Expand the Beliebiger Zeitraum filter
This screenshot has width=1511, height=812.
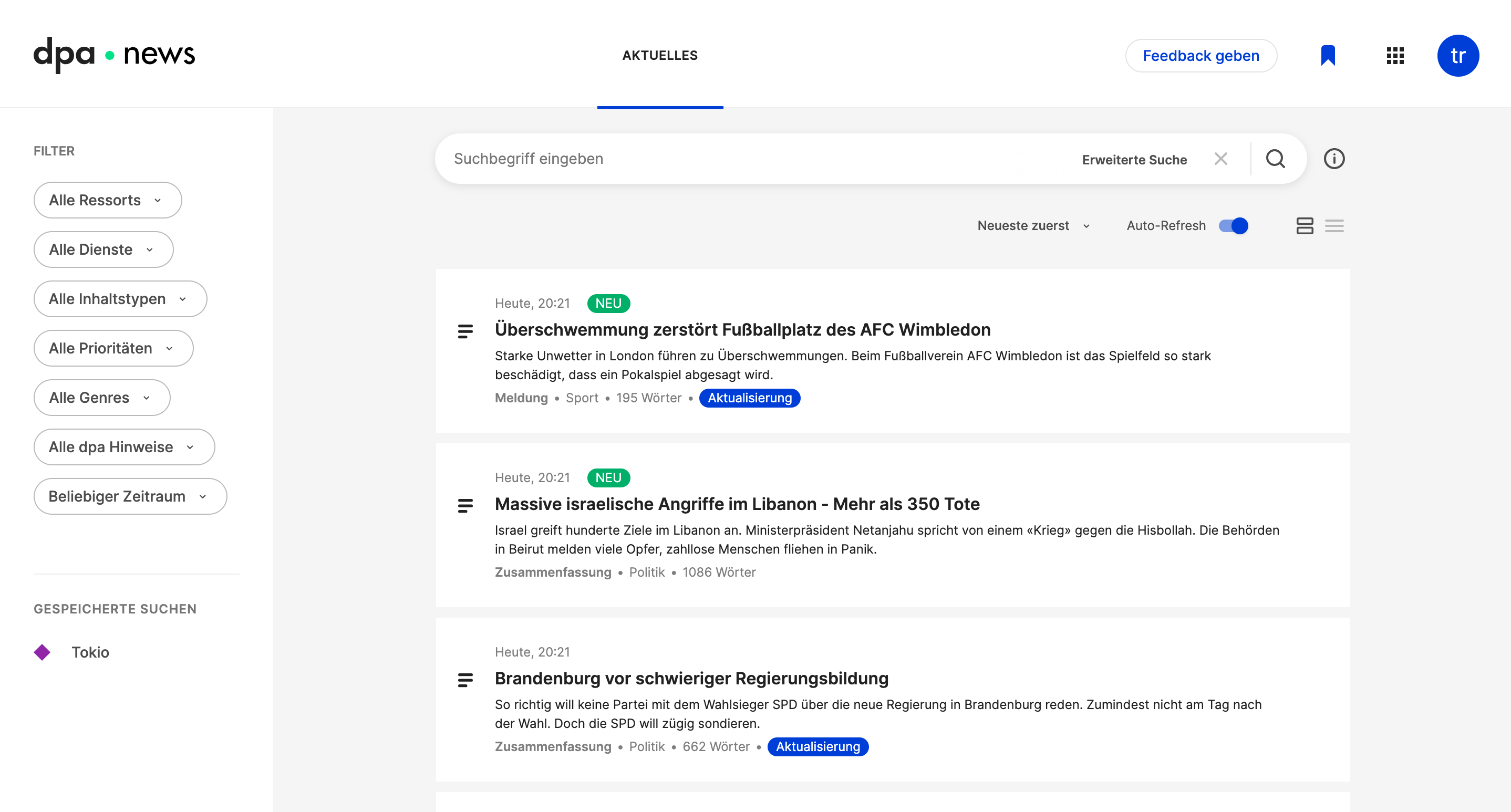[130, 495]
